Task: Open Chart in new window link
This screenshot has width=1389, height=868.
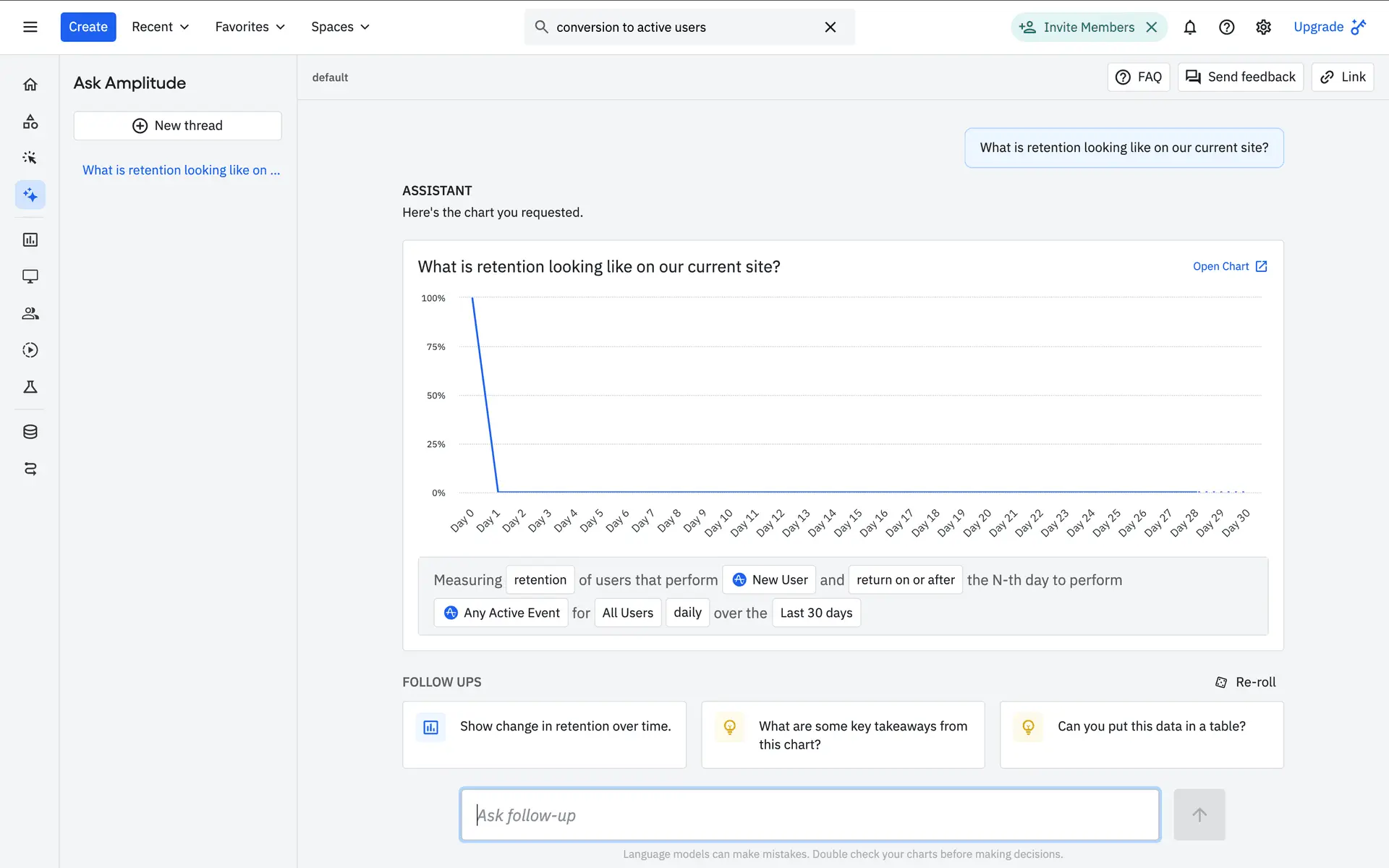Action: pyautogui.click(x=1229, y=266)
